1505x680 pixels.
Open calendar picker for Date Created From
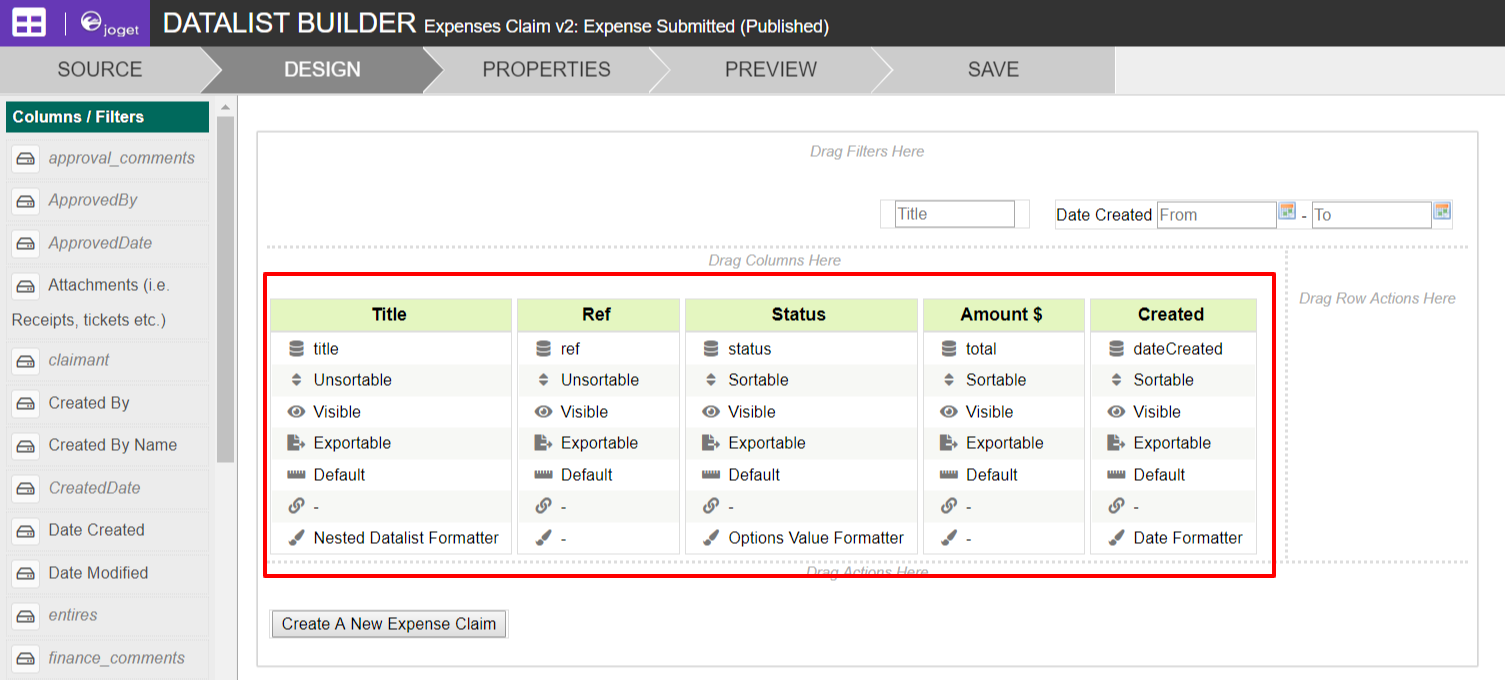pos(1287,212)
